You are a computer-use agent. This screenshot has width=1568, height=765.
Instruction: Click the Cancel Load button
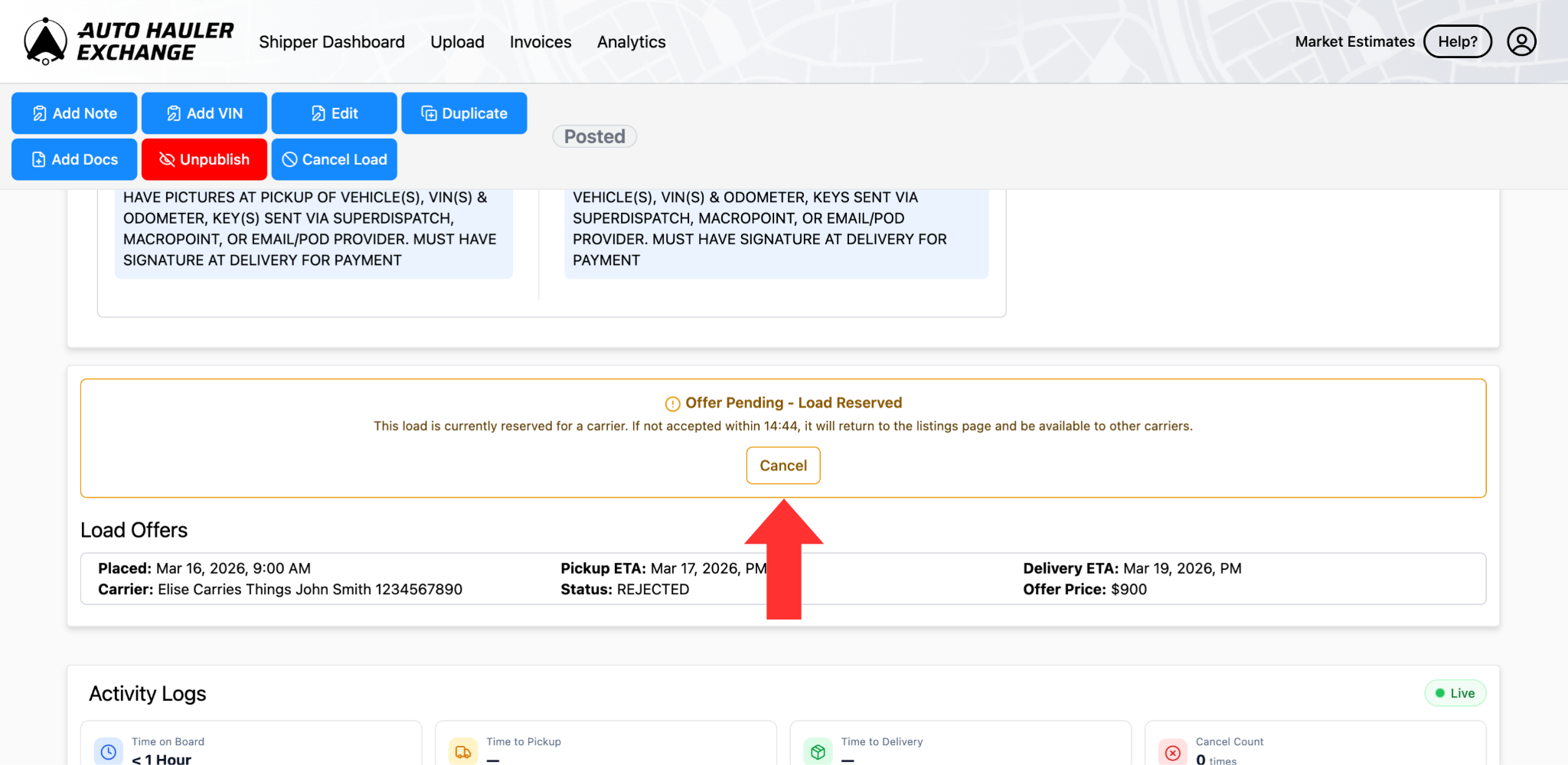(334, 159)
